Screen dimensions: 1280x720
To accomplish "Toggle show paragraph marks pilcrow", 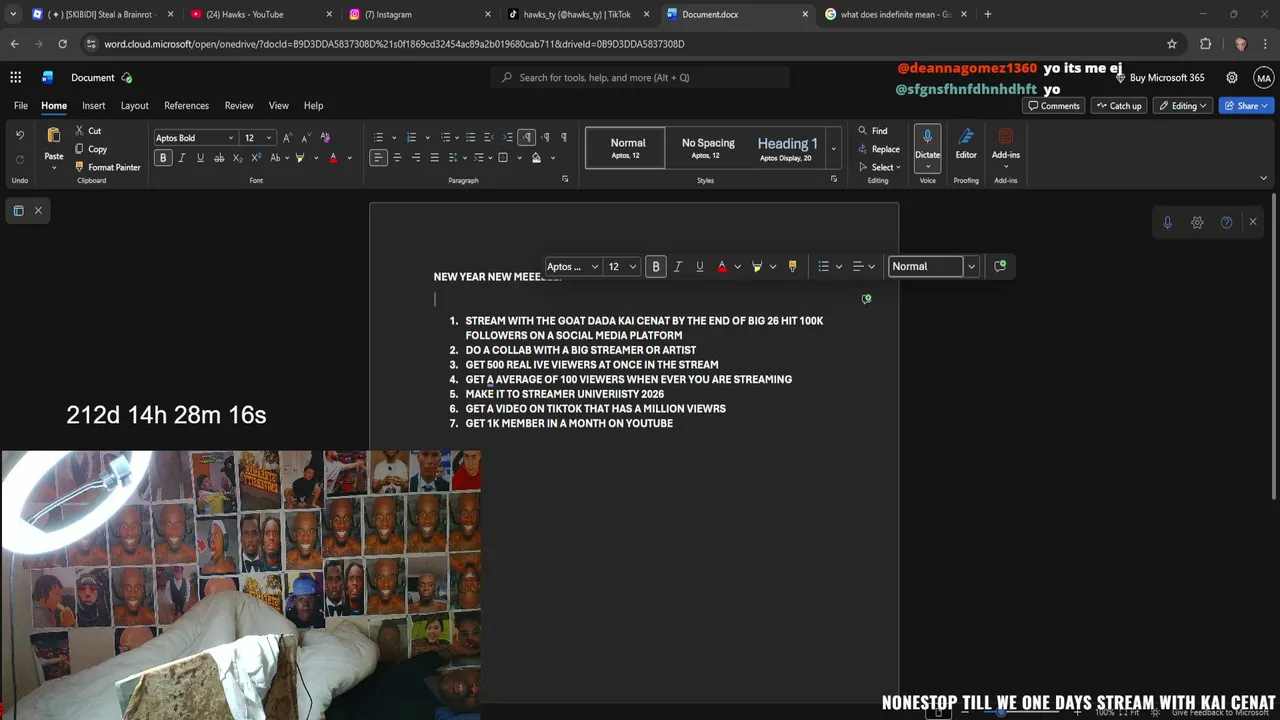I will pyautogui.click(x=564, y=138).
